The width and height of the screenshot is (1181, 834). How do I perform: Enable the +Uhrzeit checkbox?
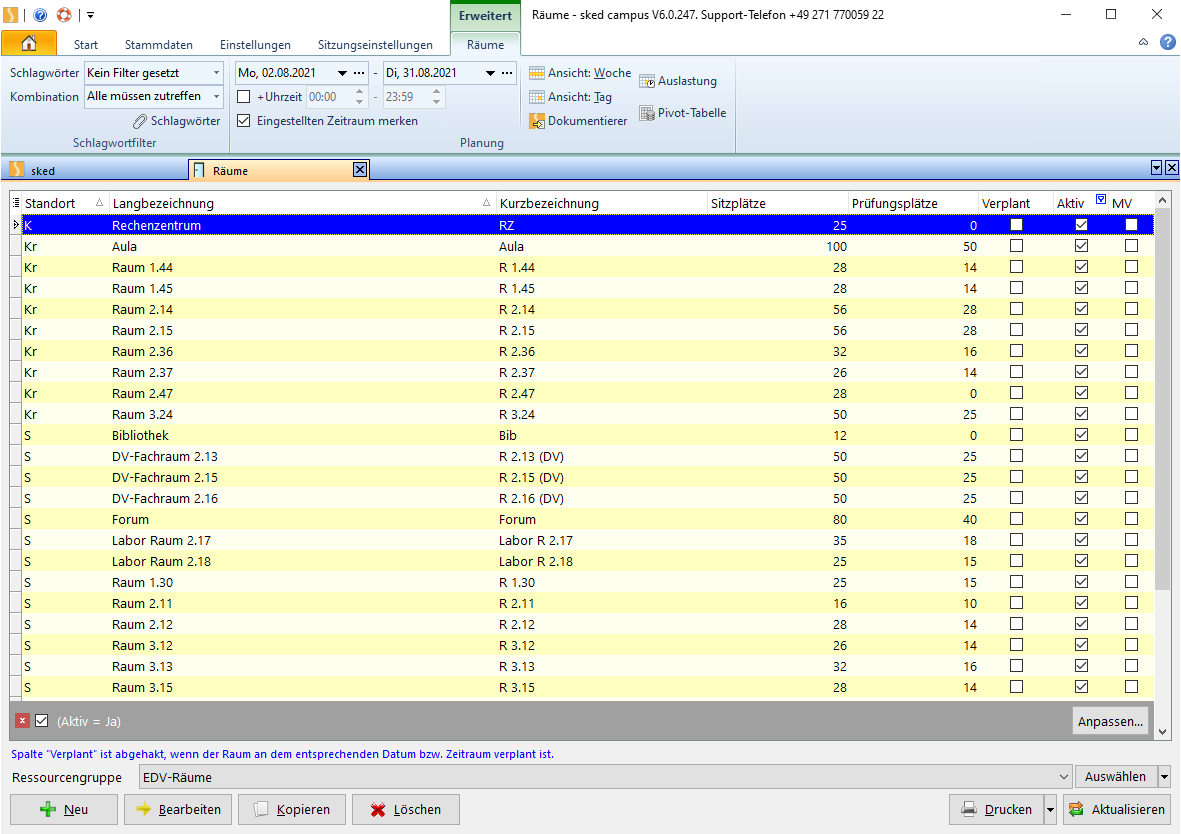pos(243,97)
